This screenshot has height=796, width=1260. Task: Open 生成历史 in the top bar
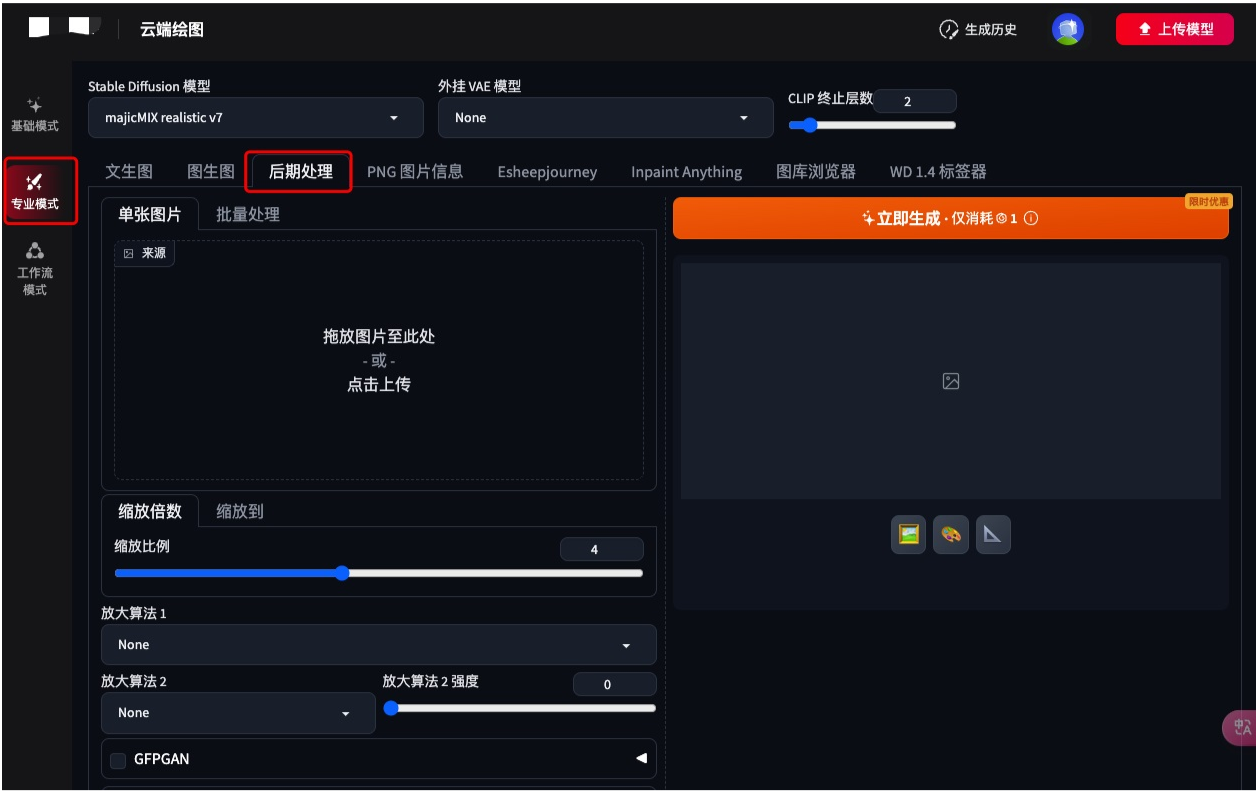point(978,29)
